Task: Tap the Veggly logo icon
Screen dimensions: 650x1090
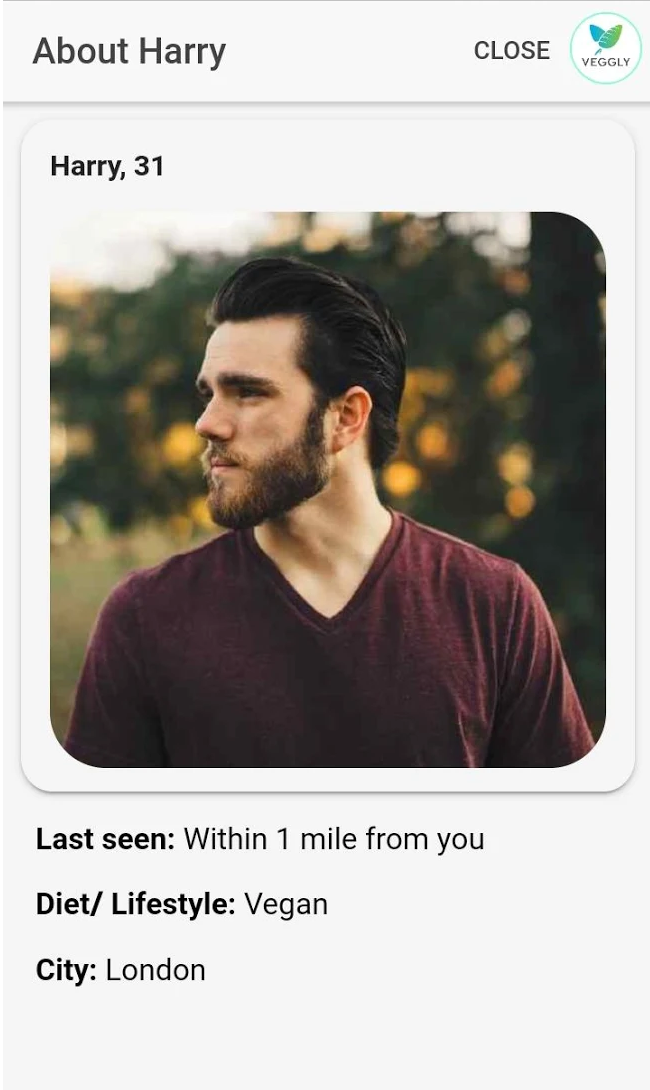Action: (x=605, y=48)
